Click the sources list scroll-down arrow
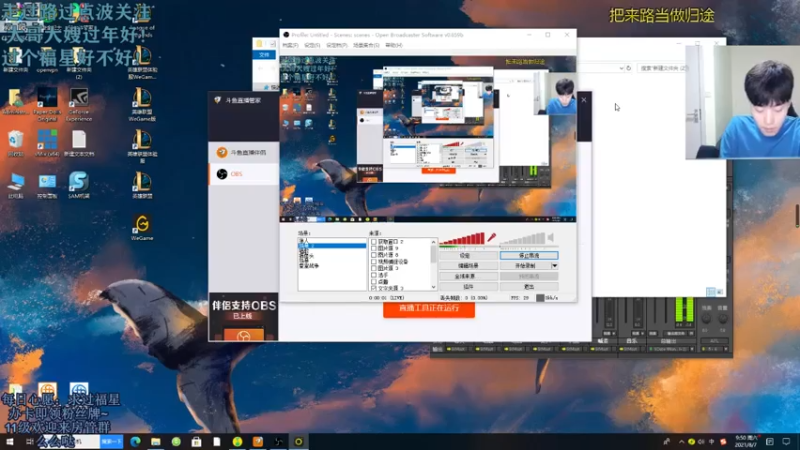Viewport: 800px width, 450px height. click(x=434, y=287)
